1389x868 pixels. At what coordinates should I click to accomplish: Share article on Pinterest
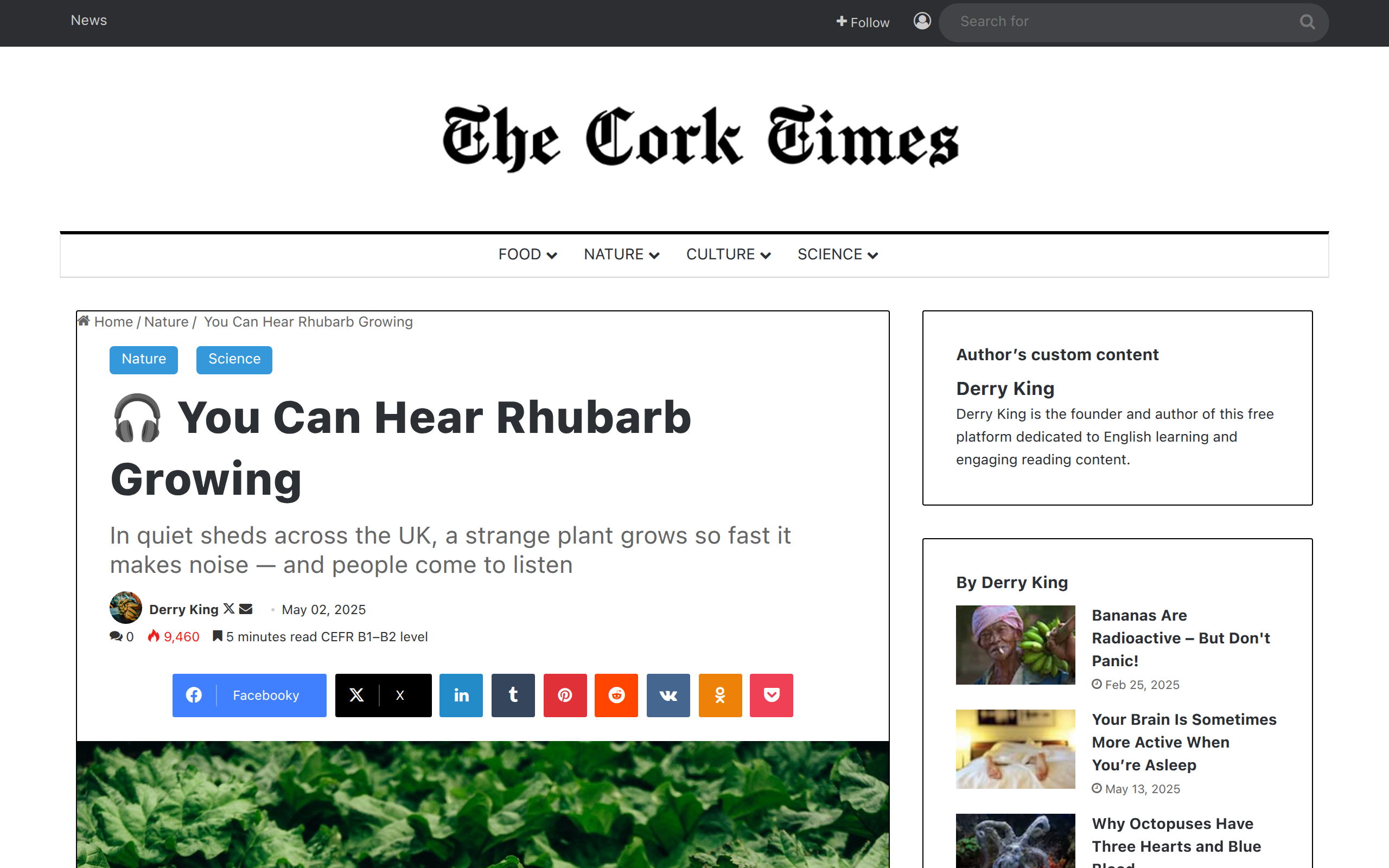[x=565, y=695]
